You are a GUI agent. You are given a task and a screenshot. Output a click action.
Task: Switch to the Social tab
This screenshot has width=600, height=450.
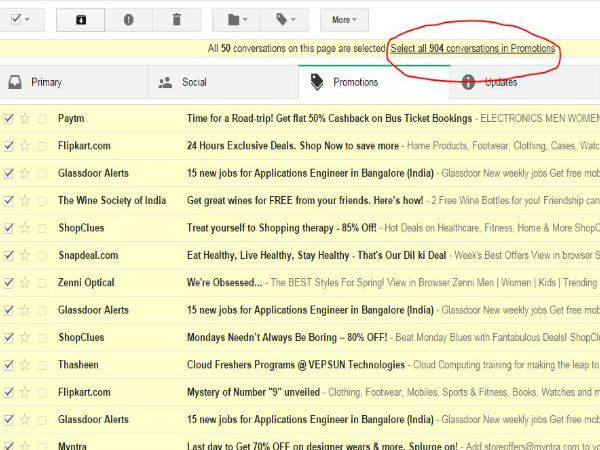[223, 82]
